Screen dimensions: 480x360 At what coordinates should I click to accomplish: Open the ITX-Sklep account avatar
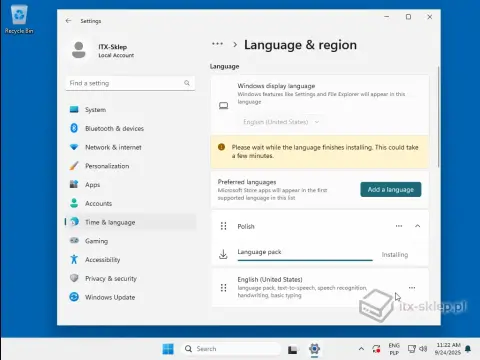click(79, 50)
